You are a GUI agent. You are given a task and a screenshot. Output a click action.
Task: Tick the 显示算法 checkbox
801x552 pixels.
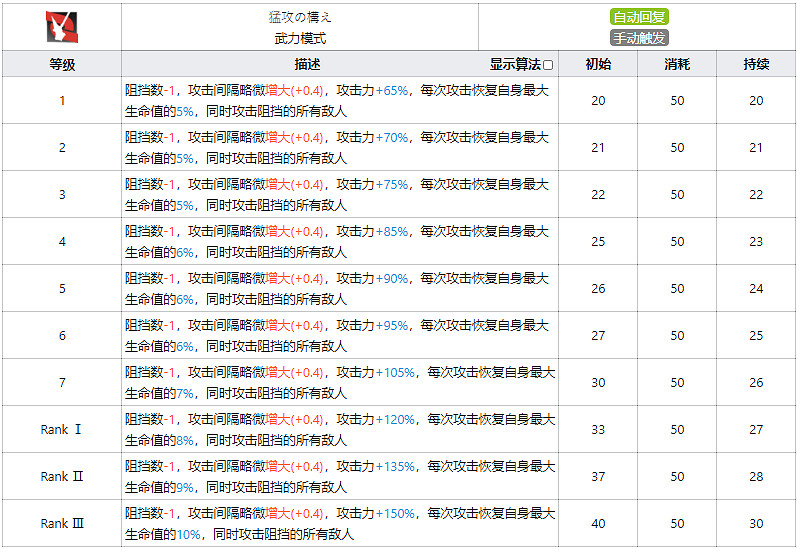click(x=548, y=65)
